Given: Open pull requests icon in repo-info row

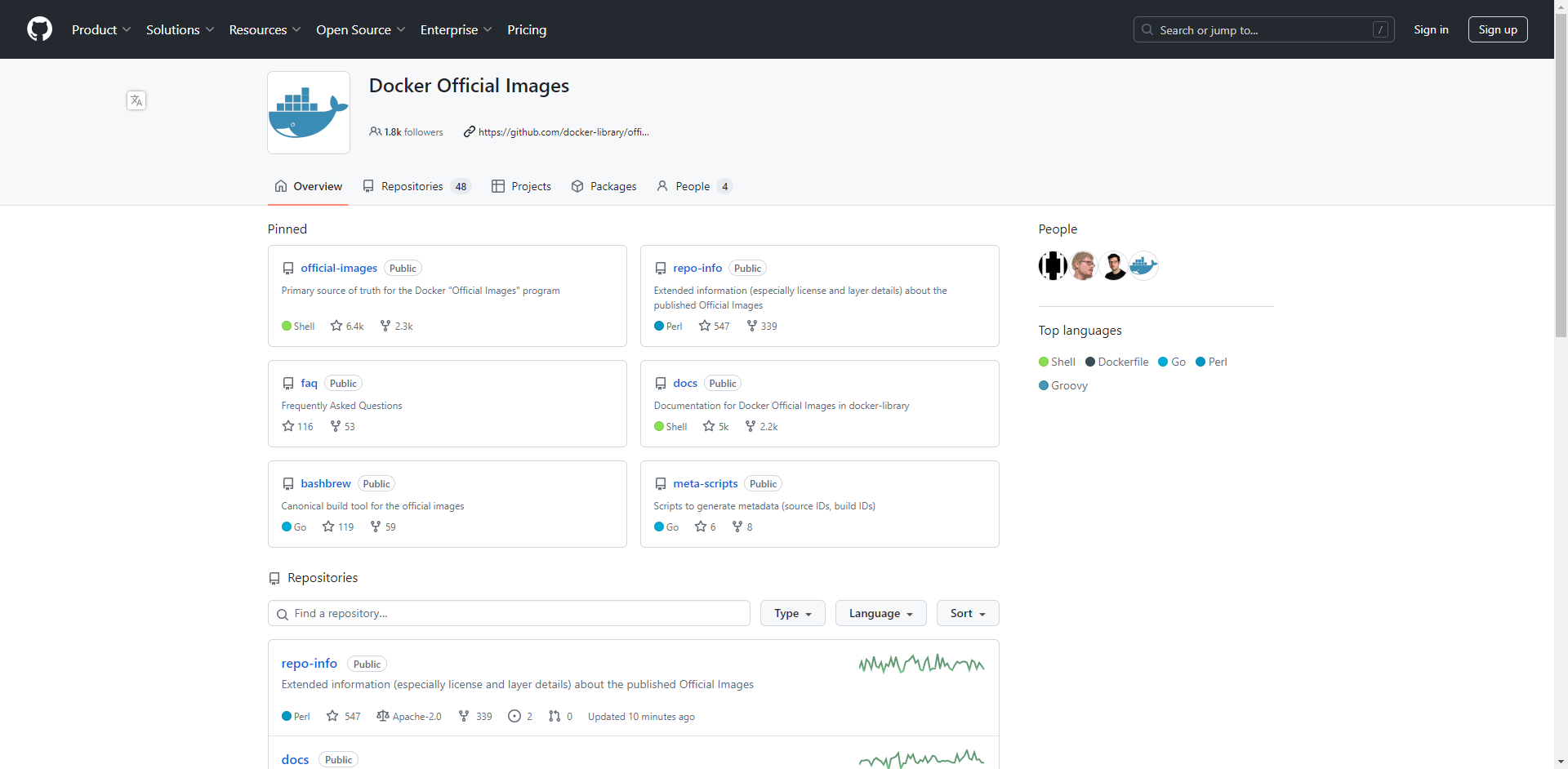Looking at the screenshot, I should click(555, 716).
